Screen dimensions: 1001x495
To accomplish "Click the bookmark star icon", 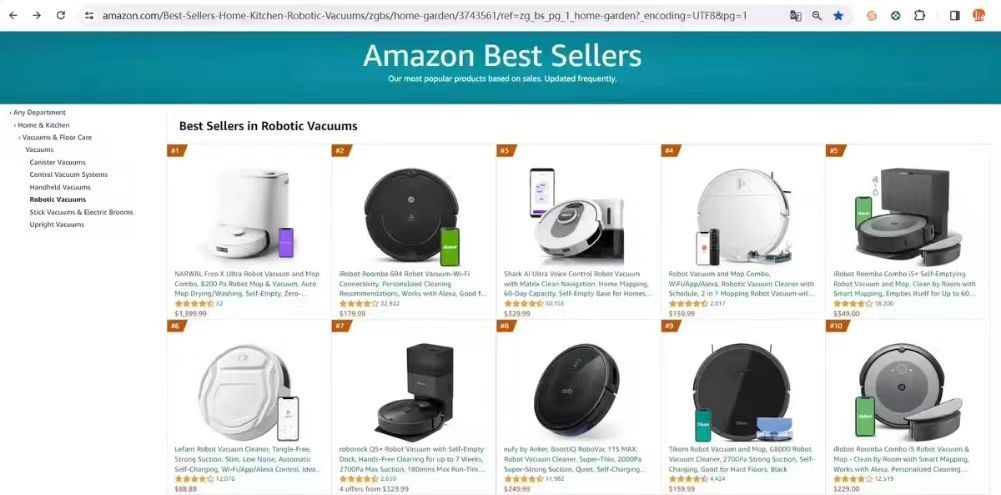I will click(x=838, y=15).
